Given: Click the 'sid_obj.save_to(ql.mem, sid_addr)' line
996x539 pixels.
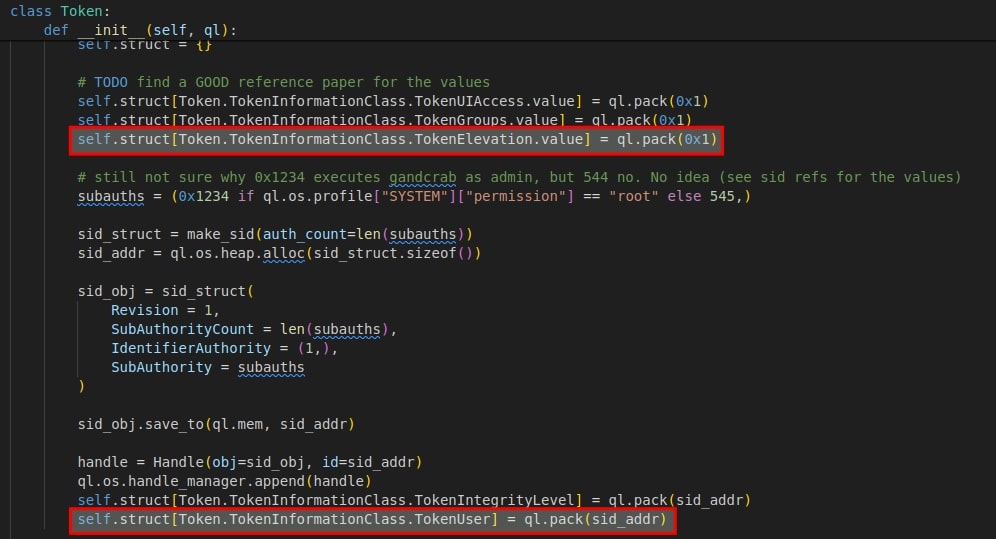Looking at the screenshot, I should (x=216, y=424).
